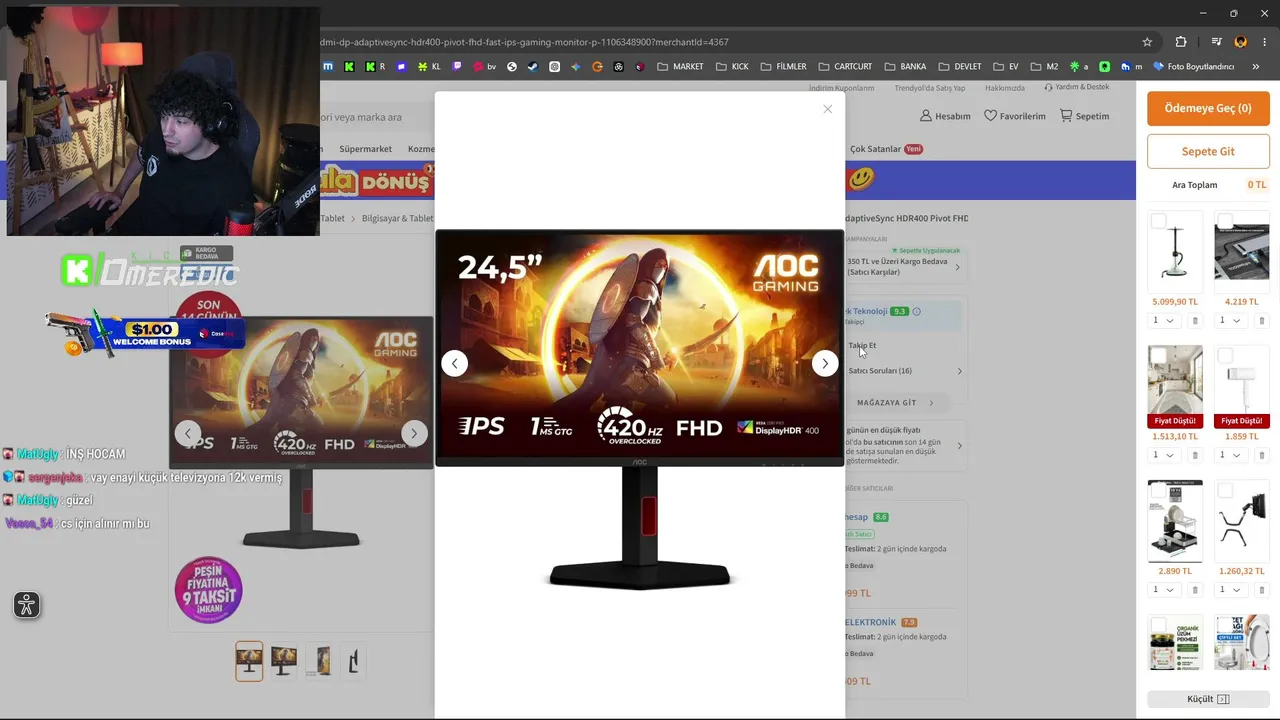
Task: Go to previous image in the background gallery
Action: (188, 433)
